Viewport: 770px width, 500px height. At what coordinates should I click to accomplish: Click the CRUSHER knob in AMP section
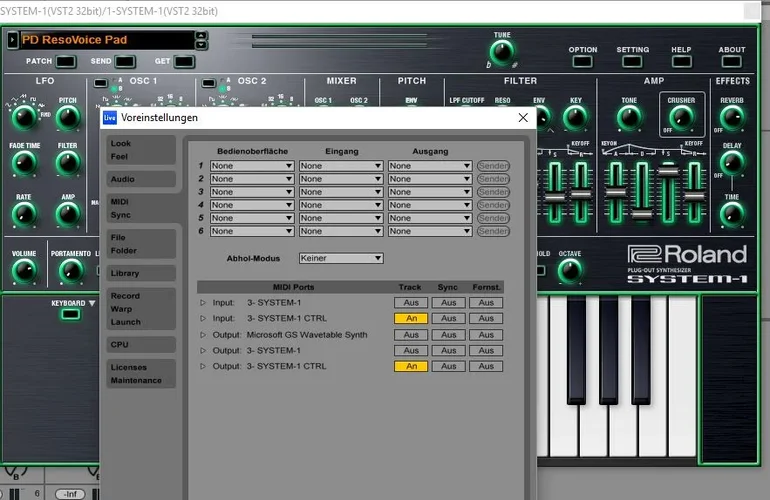pos(681,119)
